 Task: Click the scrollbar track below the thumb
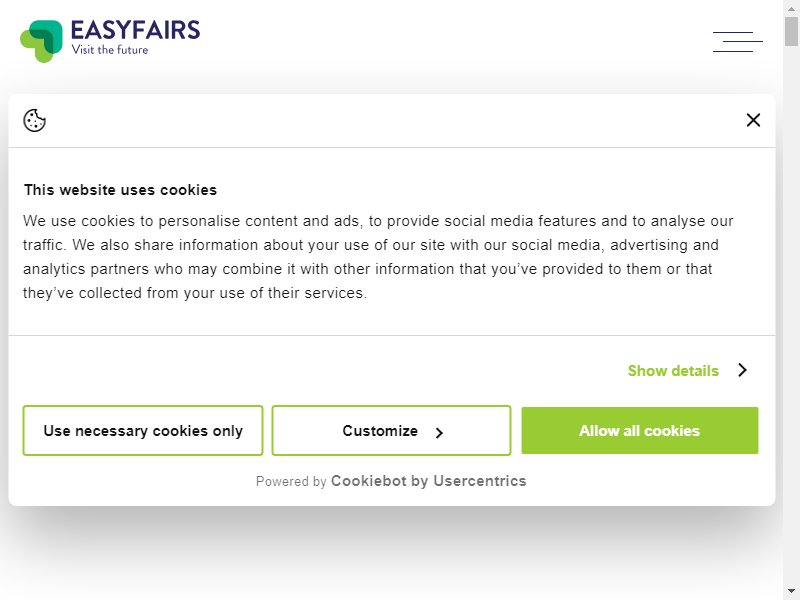791,316
